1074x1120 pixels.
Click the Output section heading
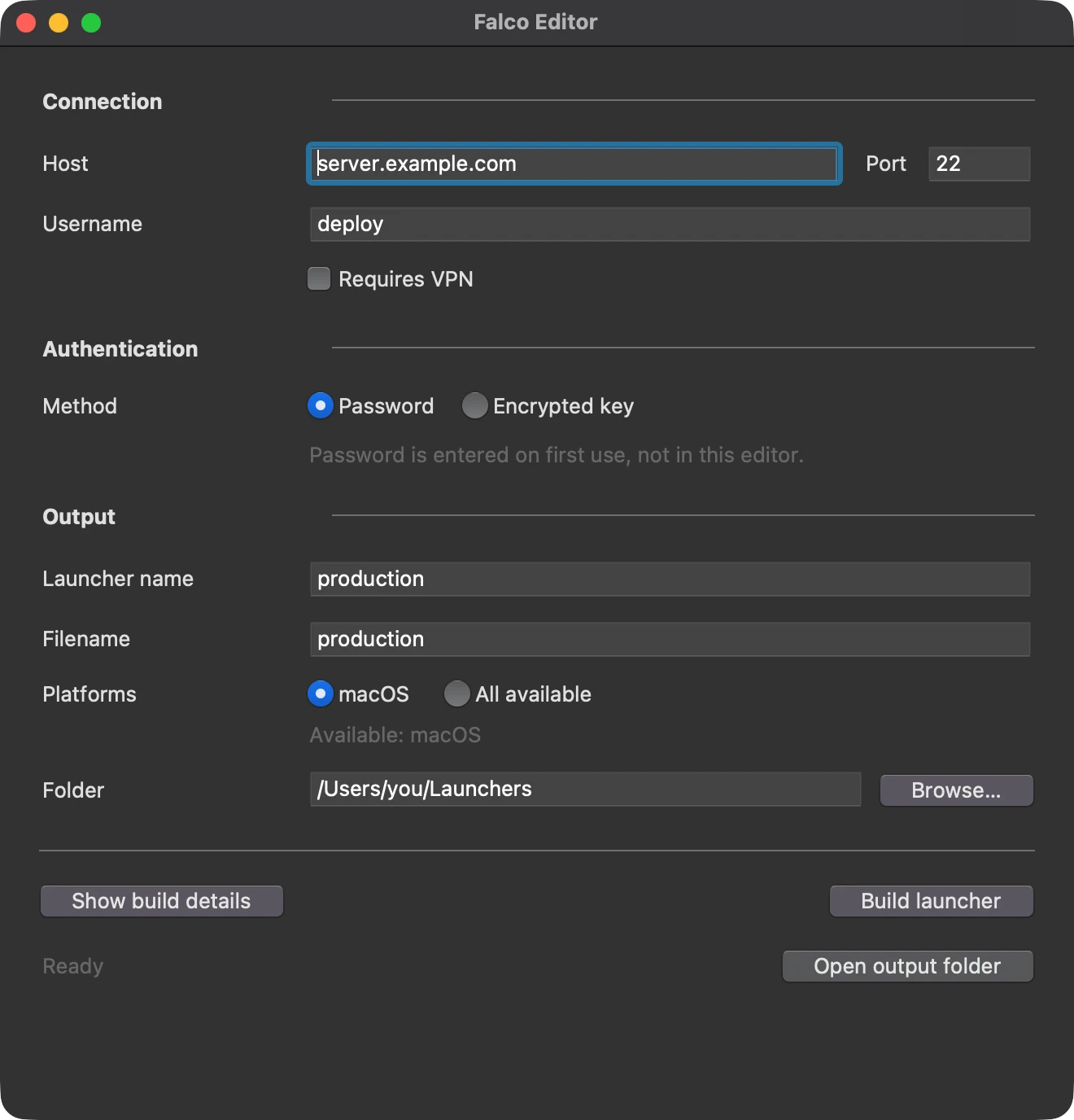pyautogui.click(x=79, y=517)
